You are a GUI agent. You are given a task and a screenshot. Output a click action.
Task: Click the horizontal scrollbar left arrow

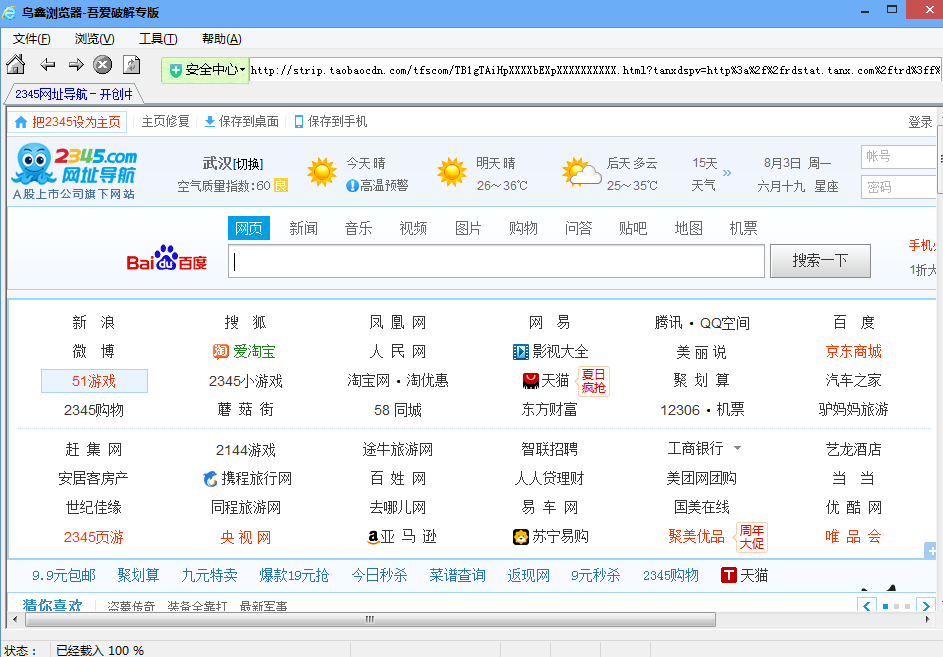pos(15,619)
